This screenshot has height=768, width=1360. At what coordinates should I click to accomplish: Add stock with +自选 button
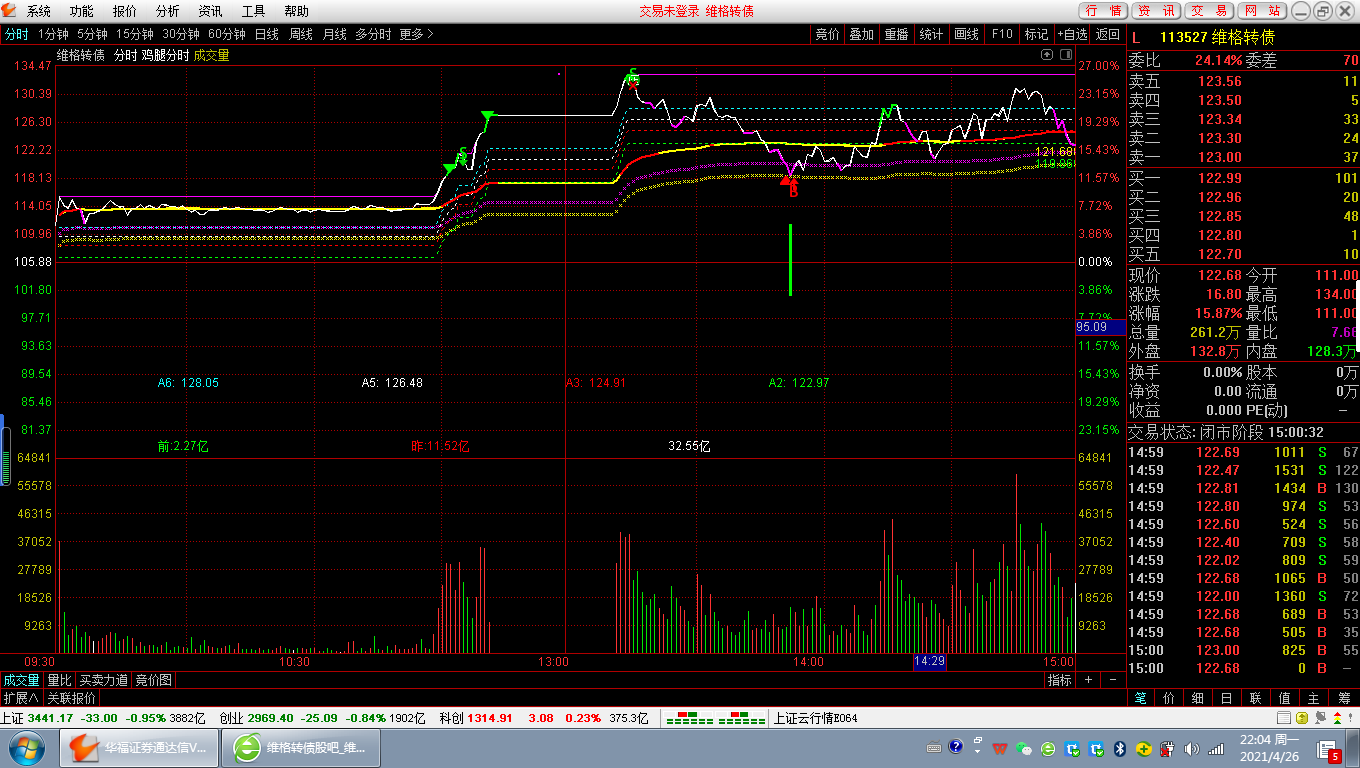coord(1072,34)
